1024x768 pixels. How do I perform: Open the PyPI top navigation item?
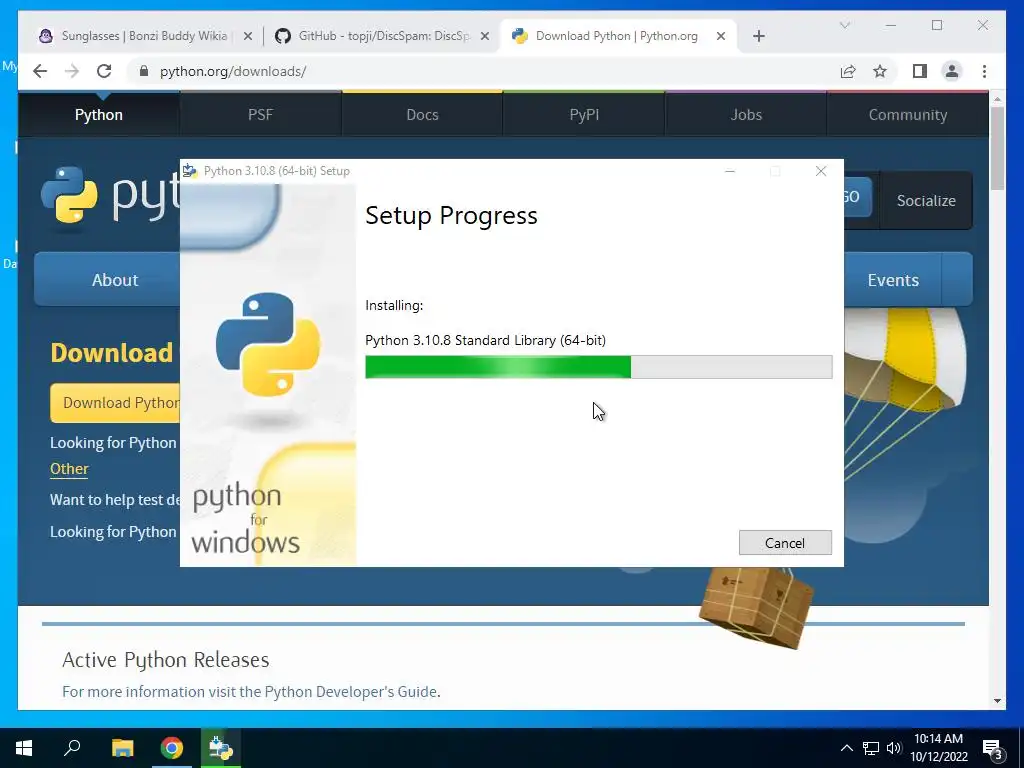coord(584,115)
